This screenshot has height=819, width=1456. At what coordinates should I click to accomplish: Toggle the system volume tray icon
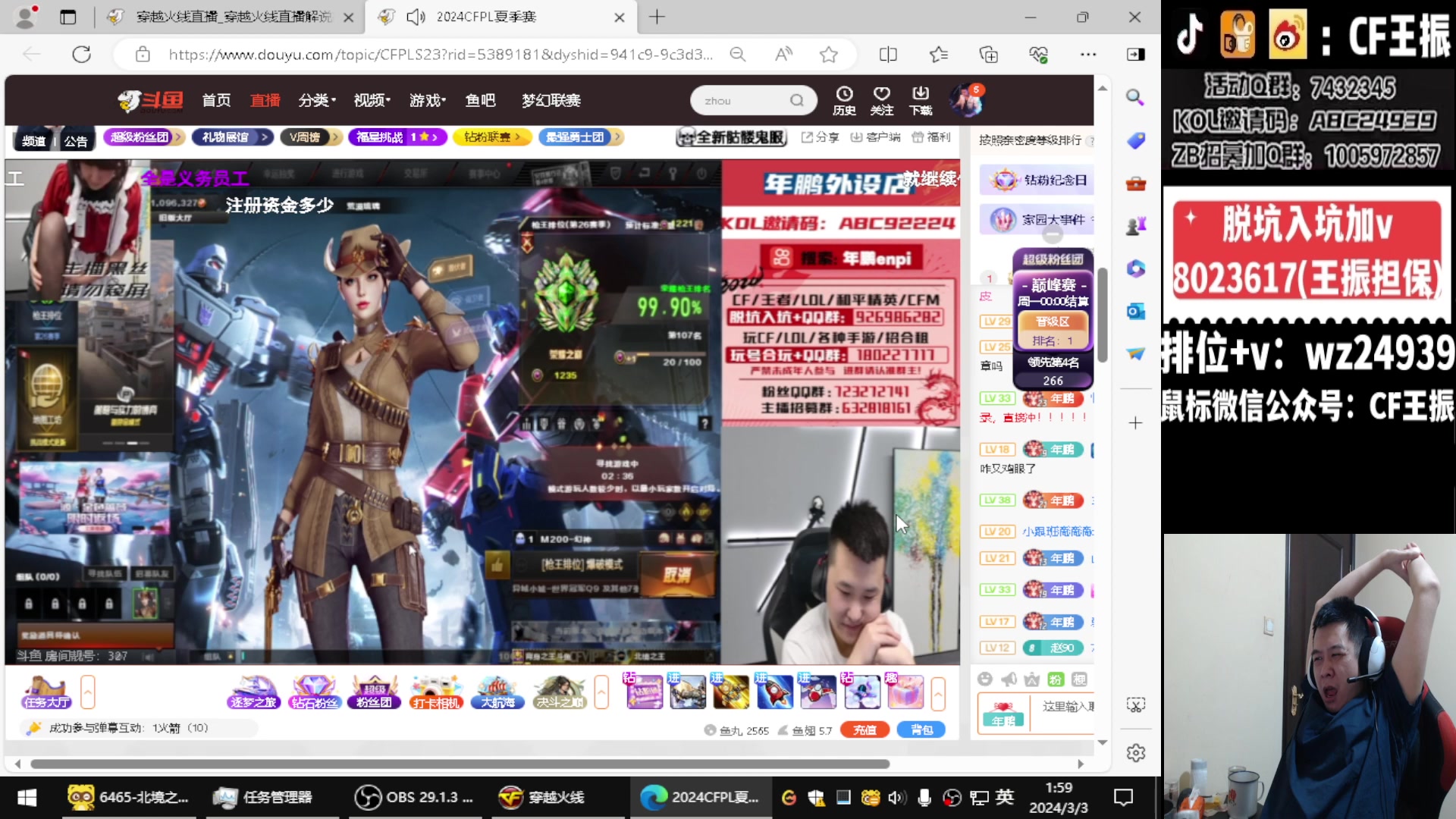(896, 797)
